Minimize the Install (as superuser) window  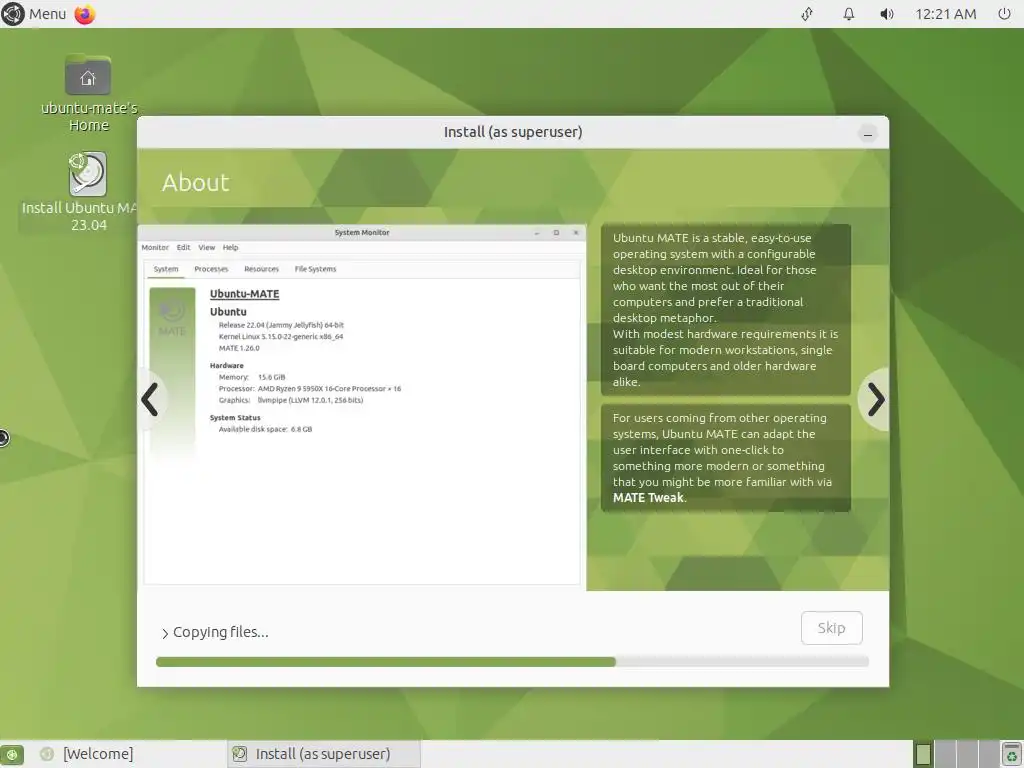[x=867, y=135]
